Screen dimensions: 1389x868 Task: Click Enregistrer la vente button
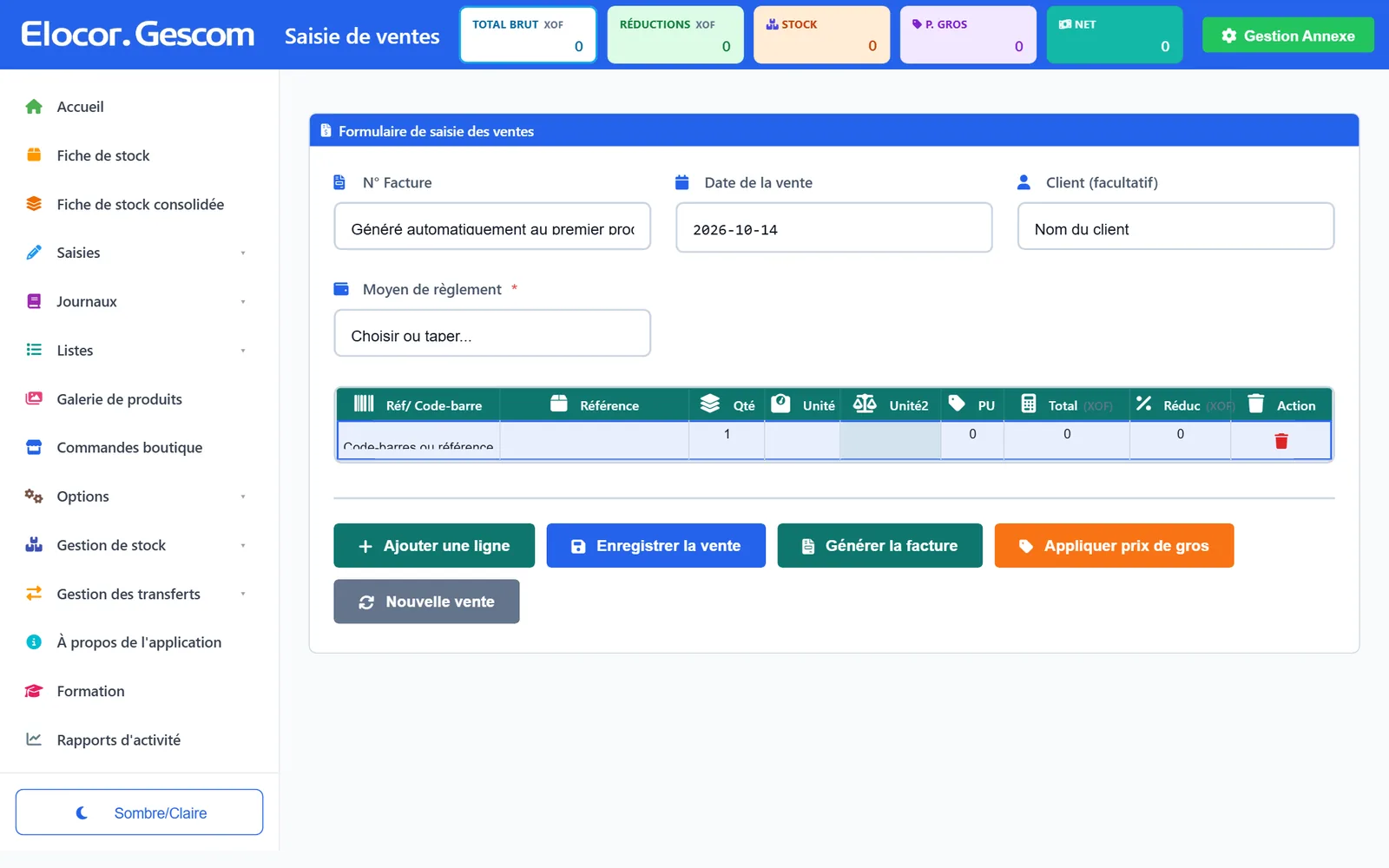click(656, 545)
